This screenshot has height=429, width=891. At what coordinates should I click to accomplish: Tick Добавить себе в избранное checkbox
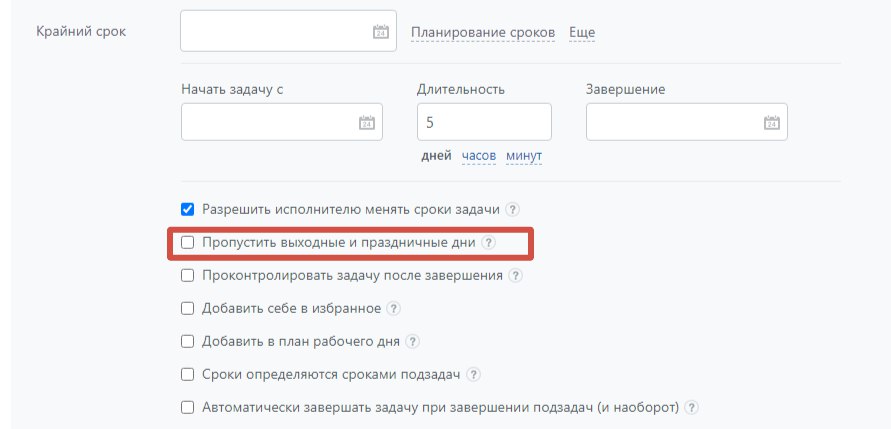[187, 309]
